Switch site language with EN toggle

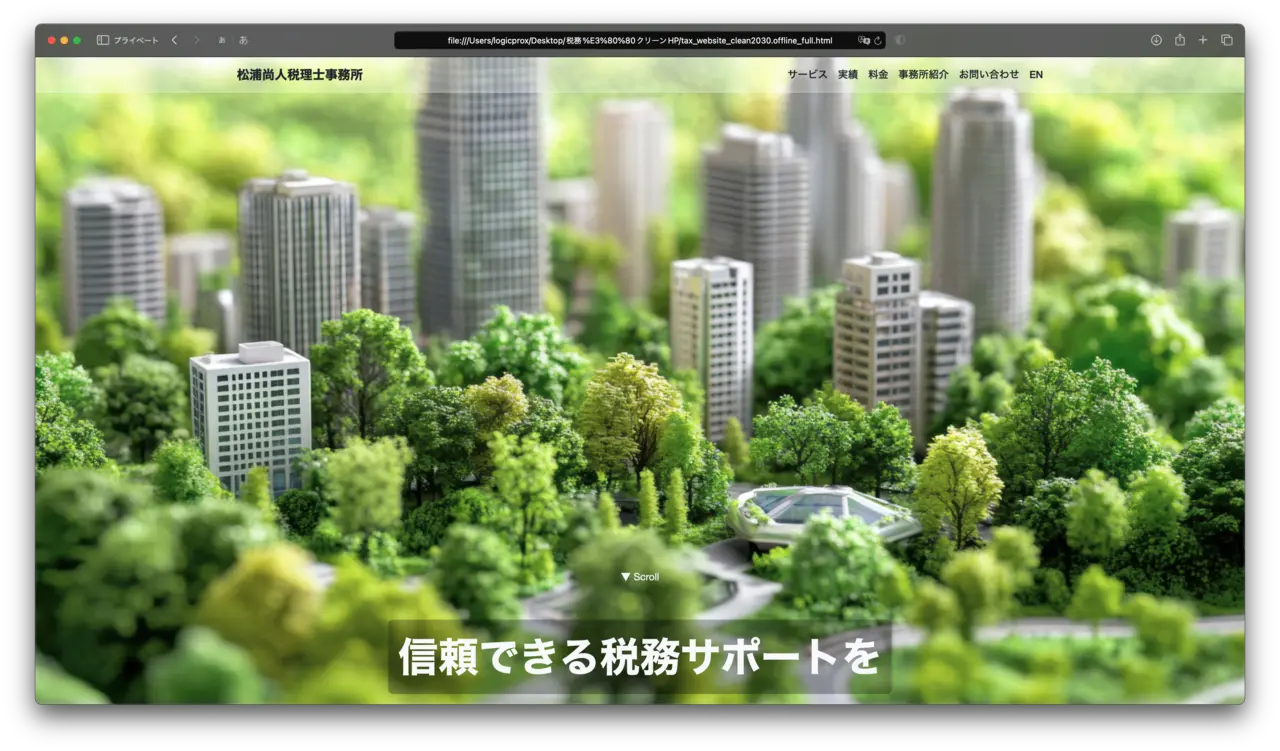1036,75
